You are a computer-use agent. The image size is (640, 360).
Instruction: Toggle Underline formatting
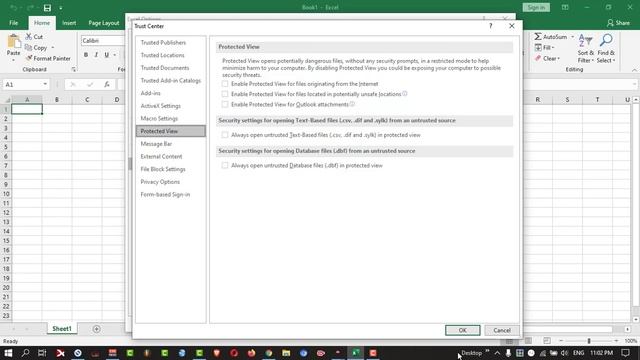(x=107, y=55)
